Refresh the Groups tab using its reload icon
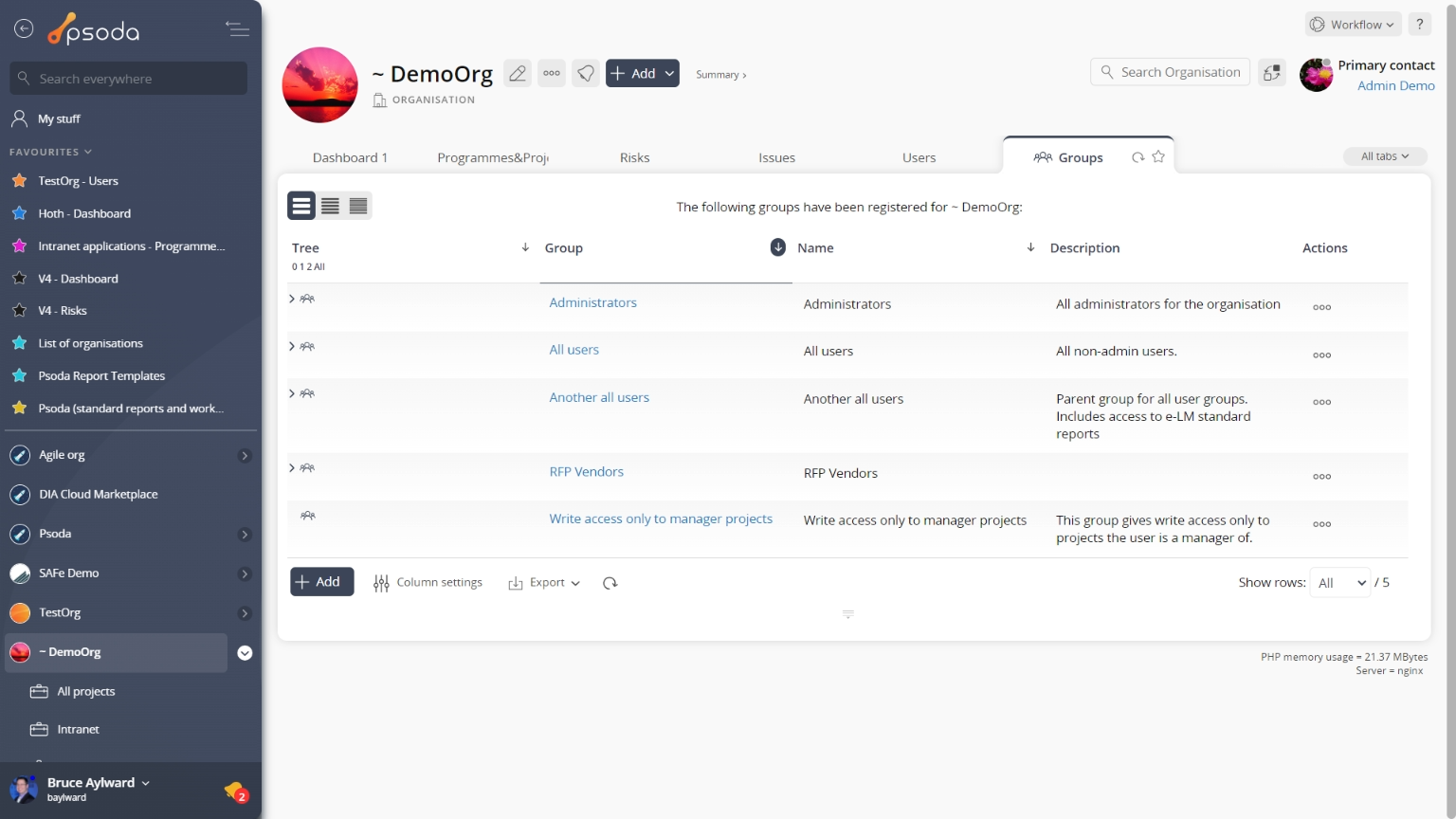Screen dimensions: 1456x819 point(1137,157)
